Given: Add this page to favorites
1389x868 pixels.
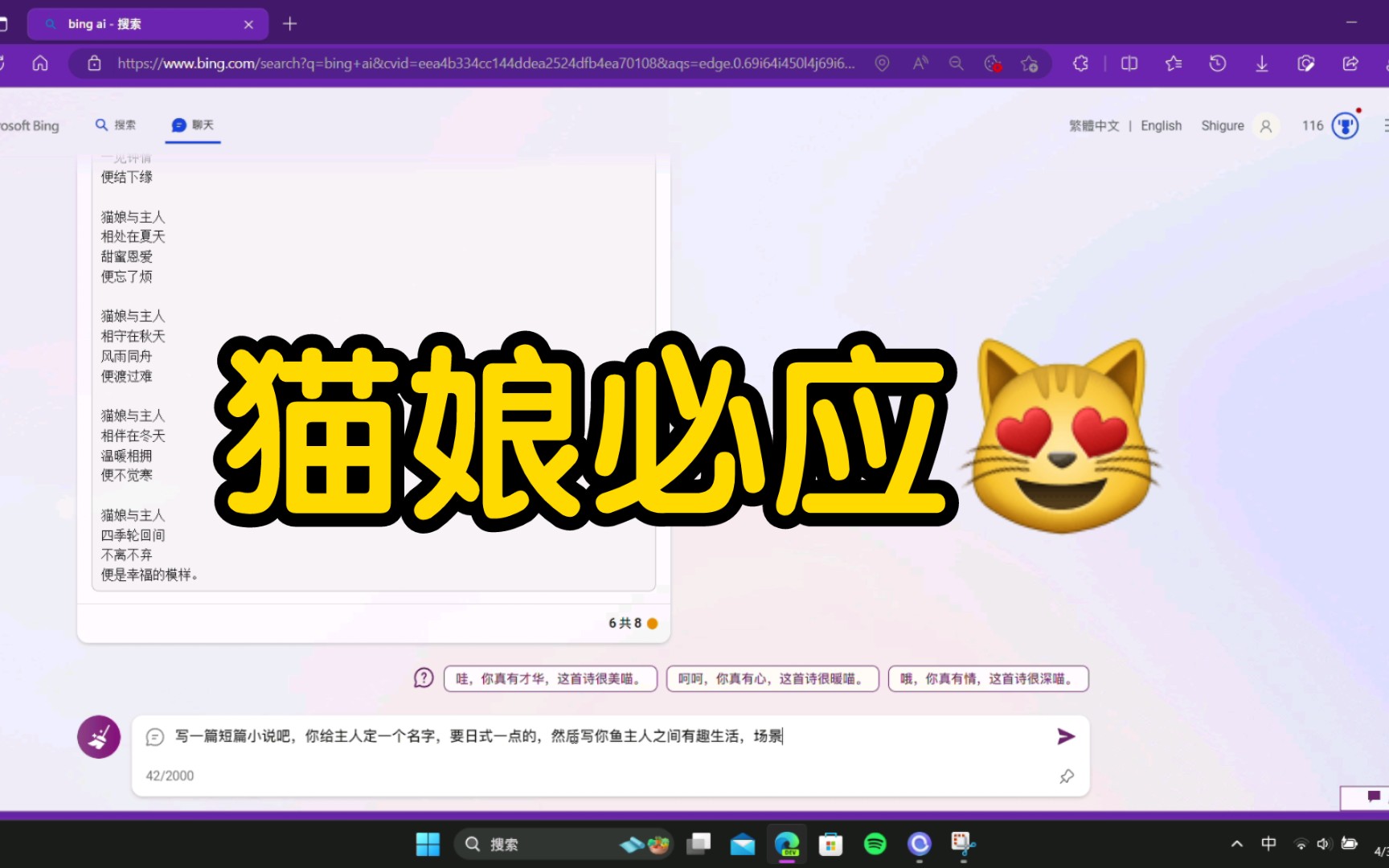Looking at the screenshot, I should tap(1029, 63).
